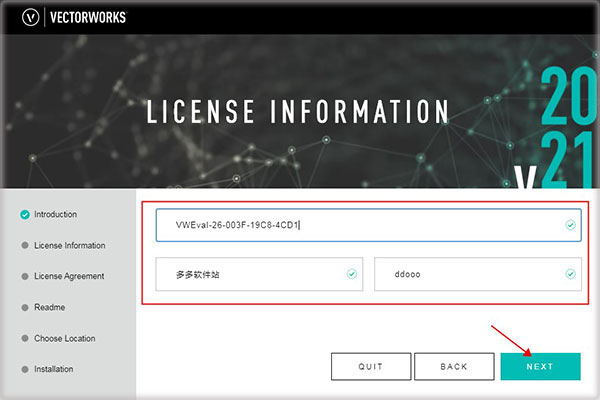600x400 pixels.
Task: Click the VECTORWORKS title text
Action: pos(88,18)
